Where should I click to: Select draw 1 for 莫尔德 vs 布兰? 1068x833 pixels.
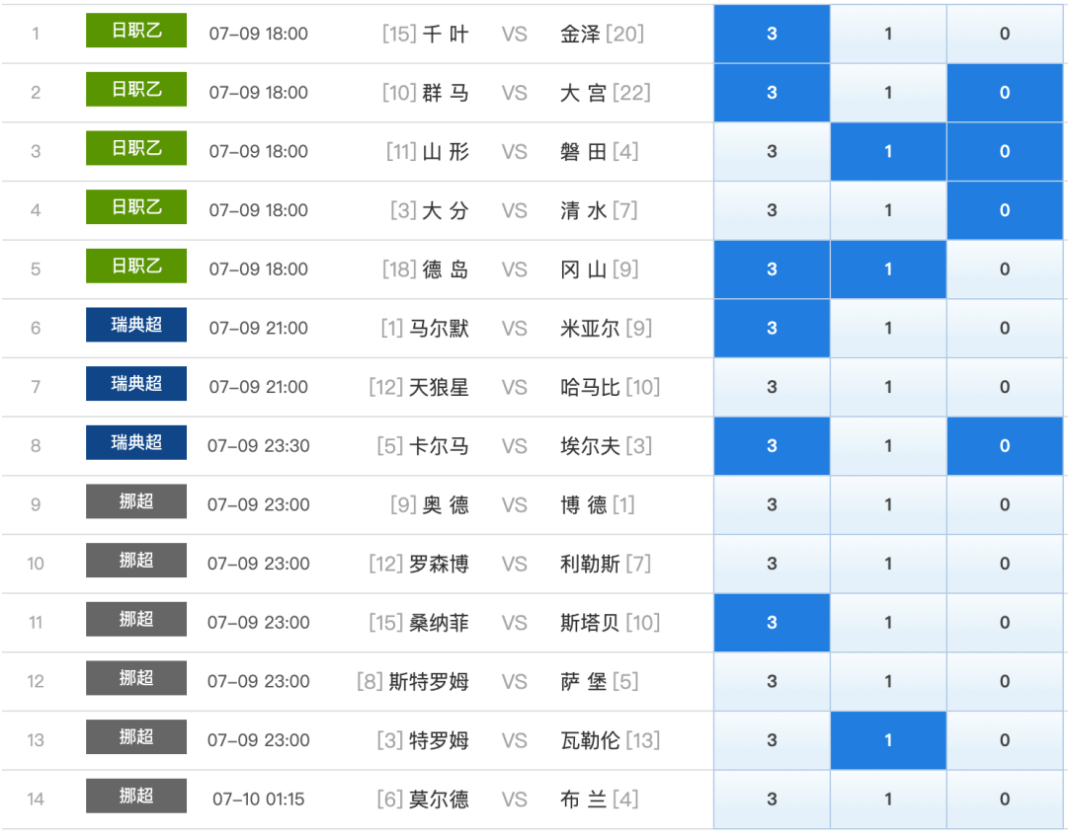point(888,800)
